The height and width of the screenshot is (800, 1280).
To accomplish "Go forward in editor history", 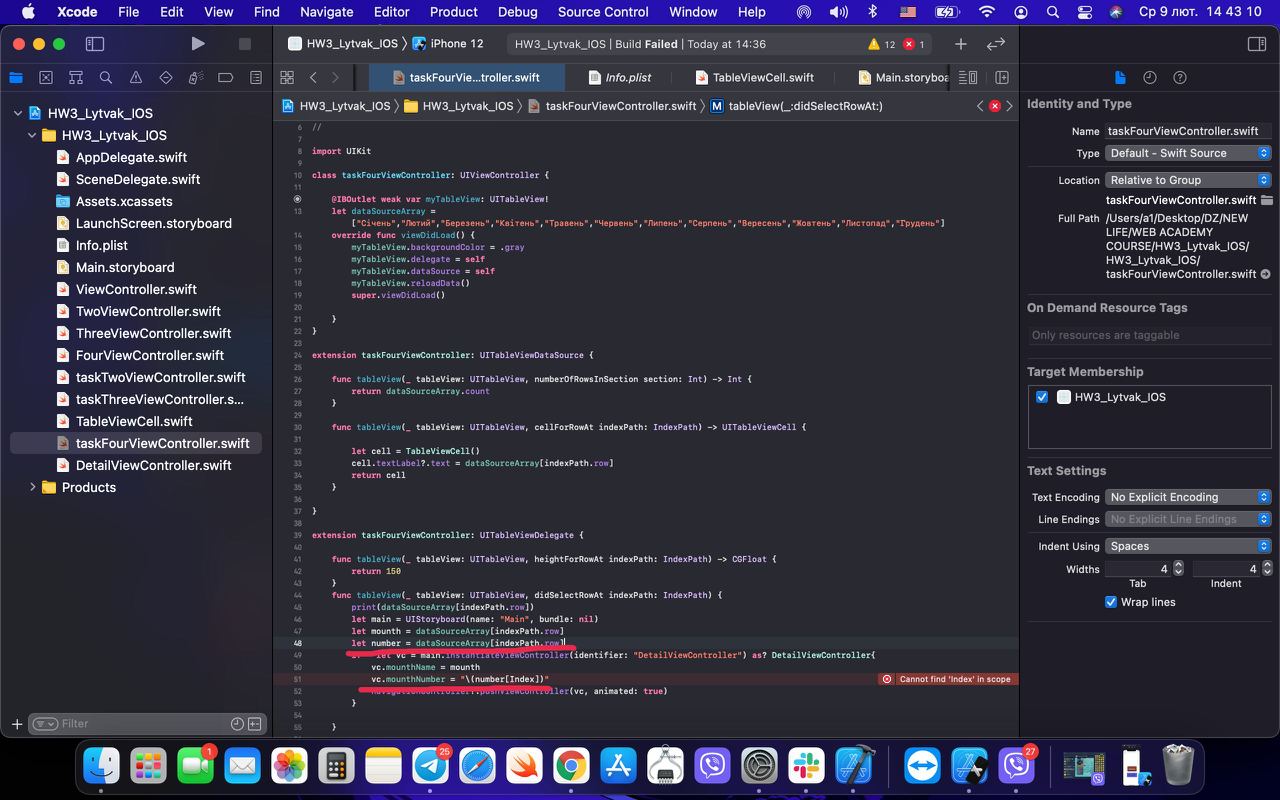I will (x=335, y=77).
